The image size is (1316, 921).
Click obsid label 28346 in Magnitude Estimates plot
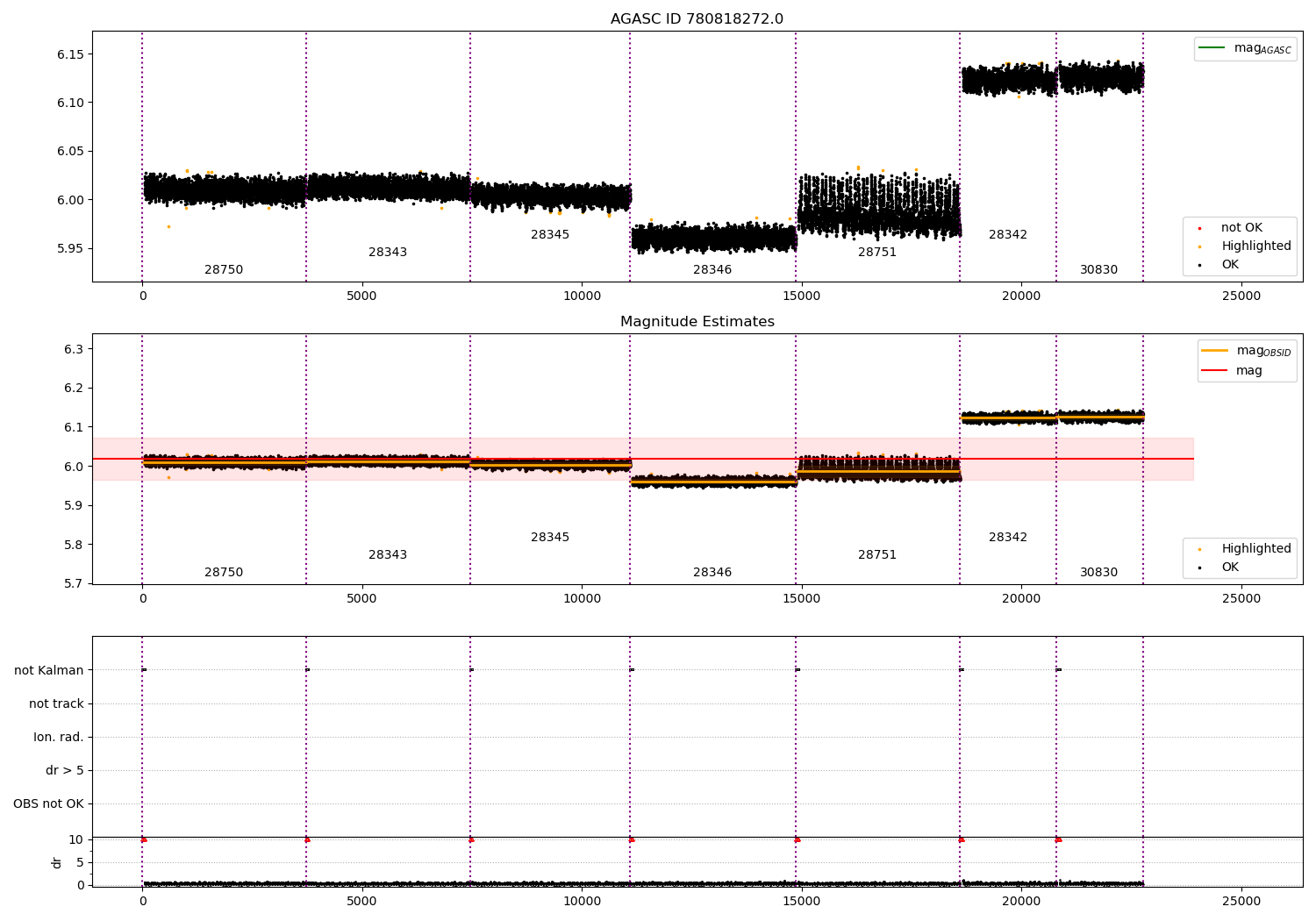point(712,573)
